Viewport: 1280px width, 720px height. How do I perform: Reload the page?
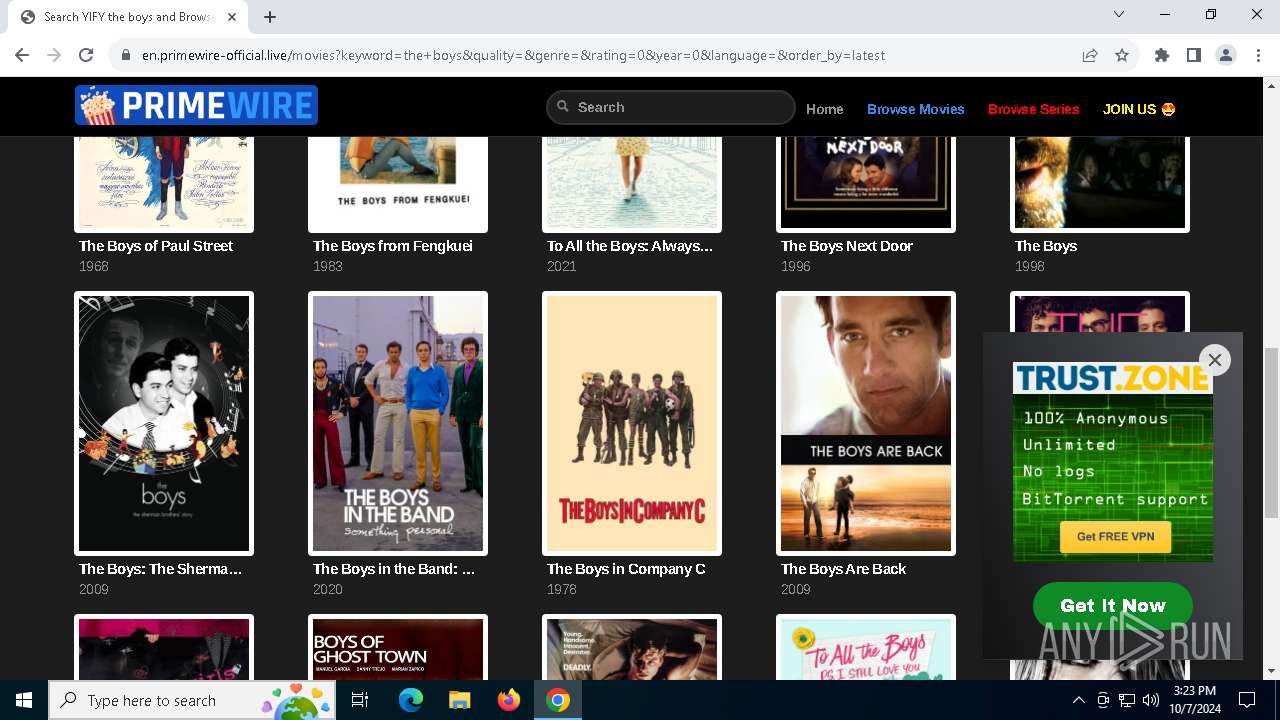(x=86, y=55)
